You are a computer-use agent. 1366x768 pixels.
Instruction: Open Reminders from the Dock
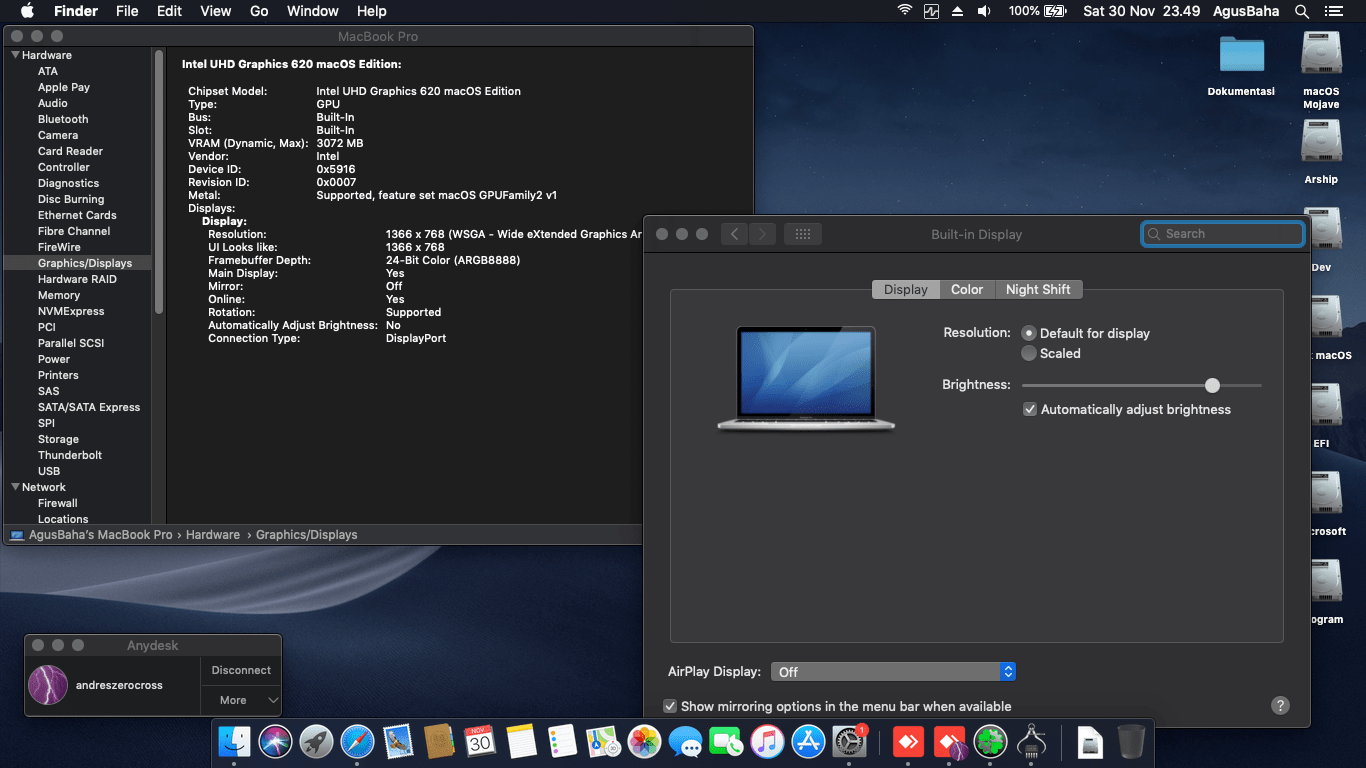[563, 742]
